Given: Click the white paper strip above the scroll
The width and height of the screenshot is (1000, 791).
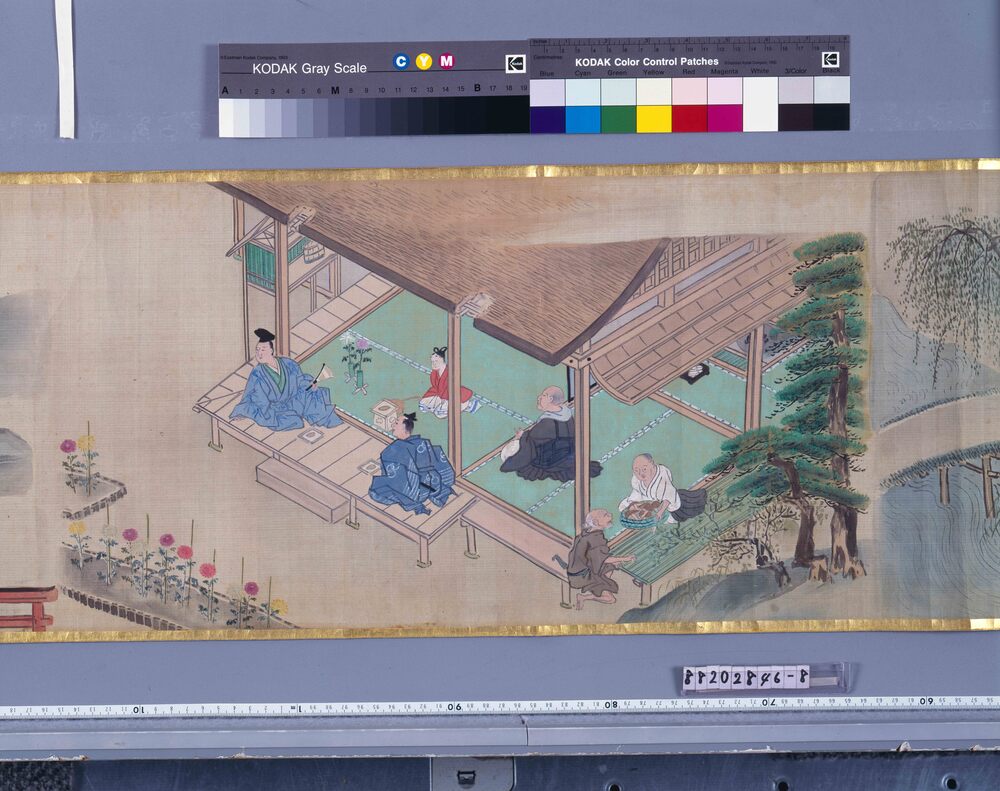Looking at the screenshot, I should [x=64, y=68].
